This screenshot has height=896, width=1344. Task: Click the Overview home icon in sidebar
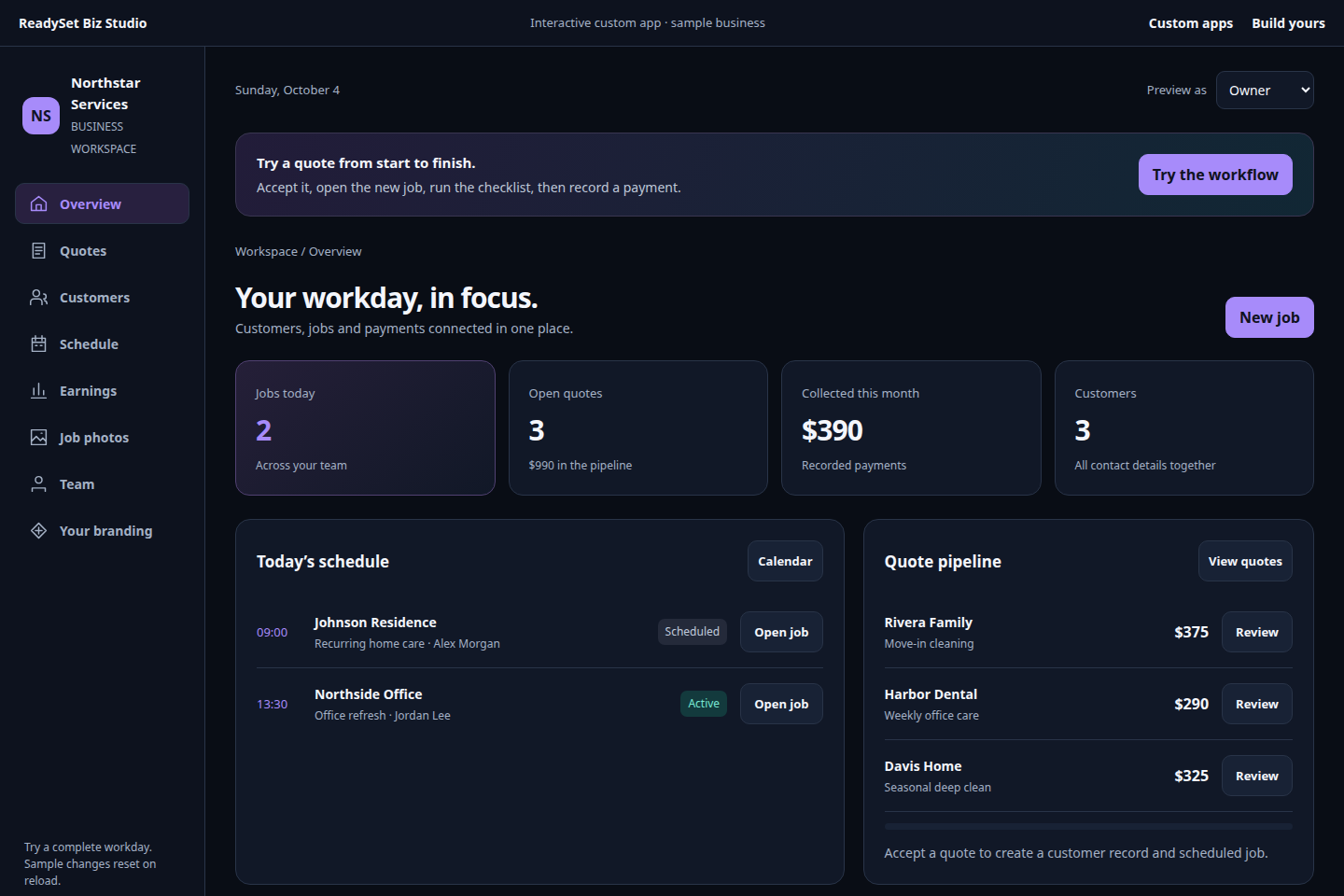click(x=38, y=203)
